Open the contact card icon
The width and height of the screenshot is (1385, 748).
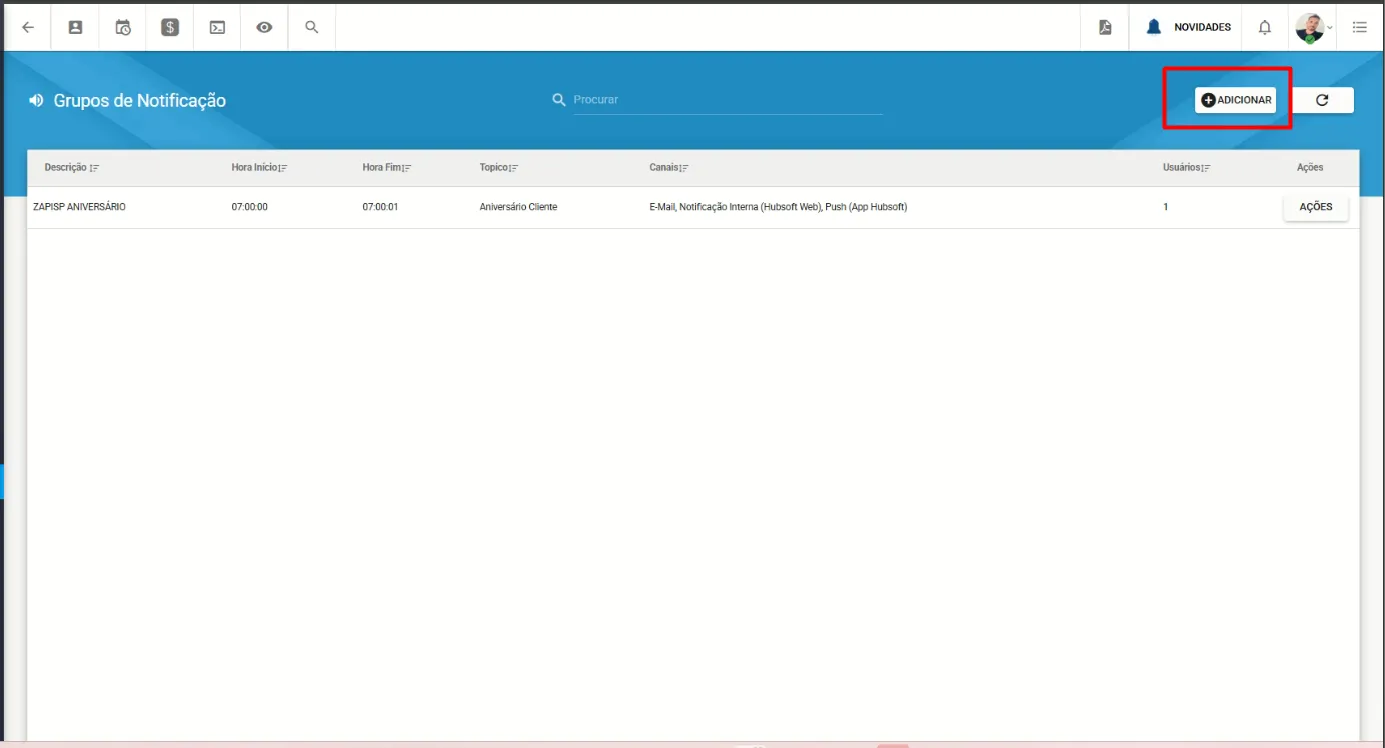point(75,28)
